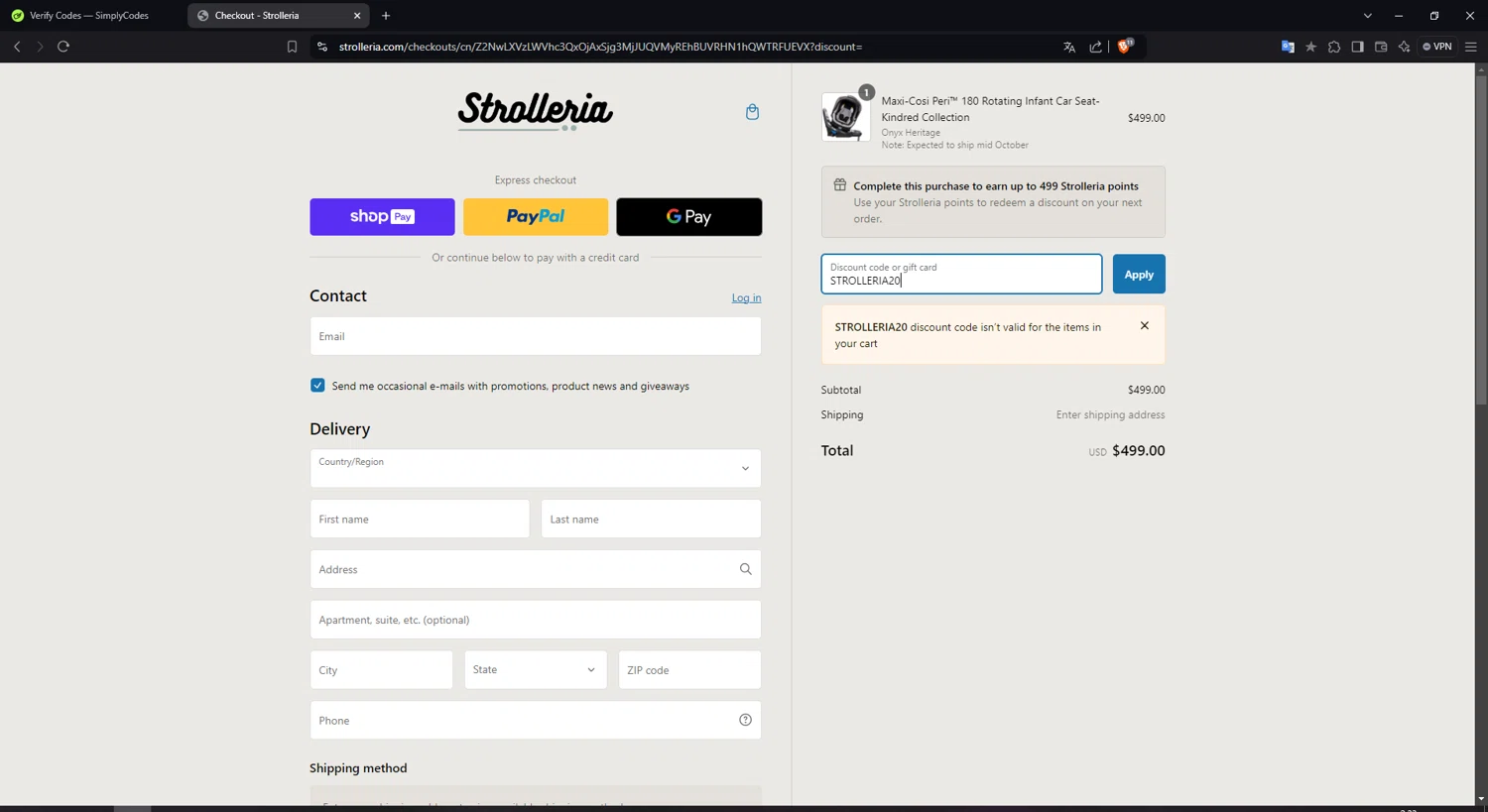Screen dimensions: 1488x812
Task: Open Brave Shields lion icon
Action: coord(1125,46)
